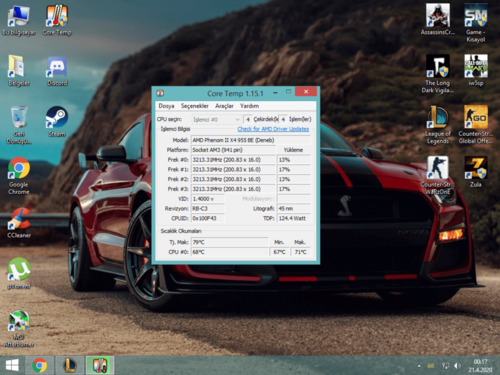The height and width of the screenshot is (375, 500).
Task: Open the Google Chrome desktop icon
Action: point(19,176)
